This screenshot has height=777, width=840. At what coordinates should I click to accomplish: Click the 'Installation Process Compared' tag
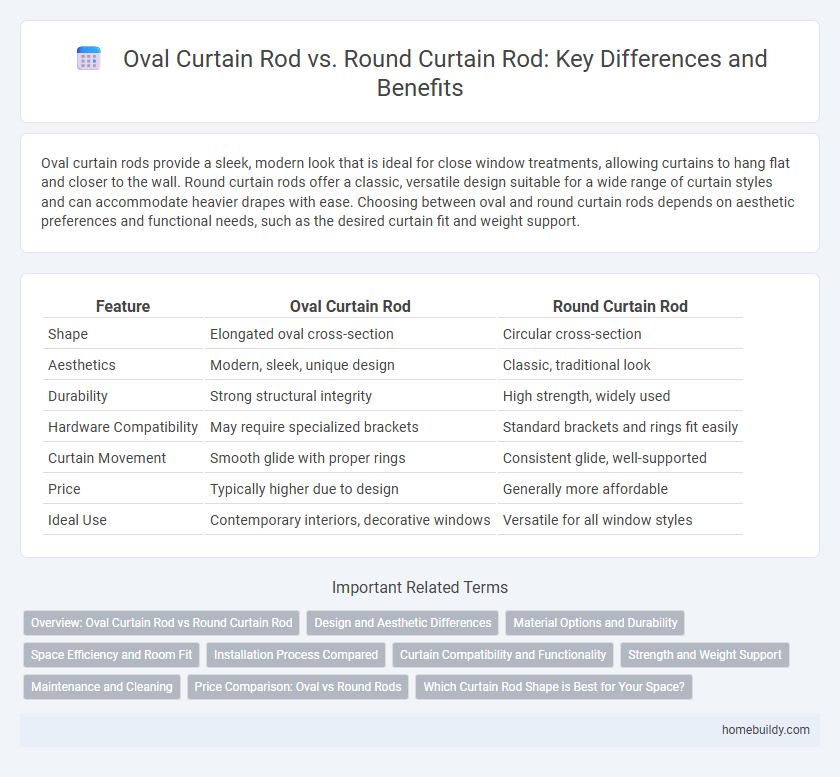point(296,655)
